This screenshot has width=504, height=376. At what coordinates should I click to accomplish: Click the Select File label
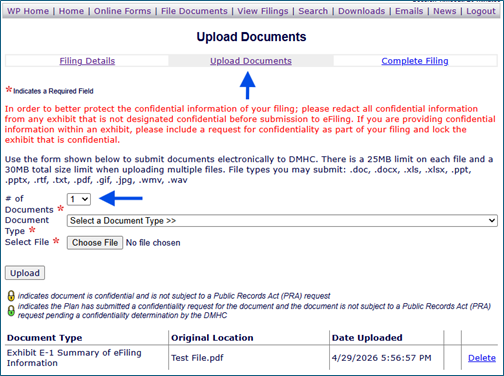pos(27,242)
